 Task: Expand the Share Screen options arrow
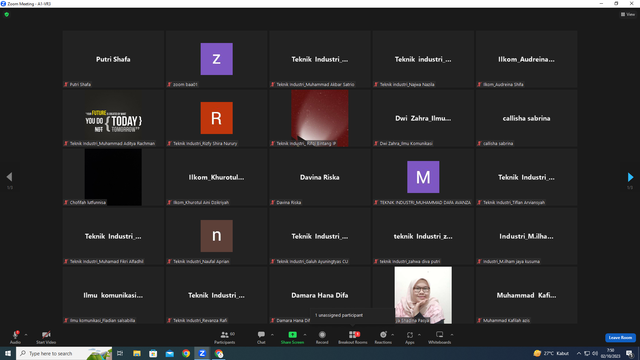click(x=304, y=335)
